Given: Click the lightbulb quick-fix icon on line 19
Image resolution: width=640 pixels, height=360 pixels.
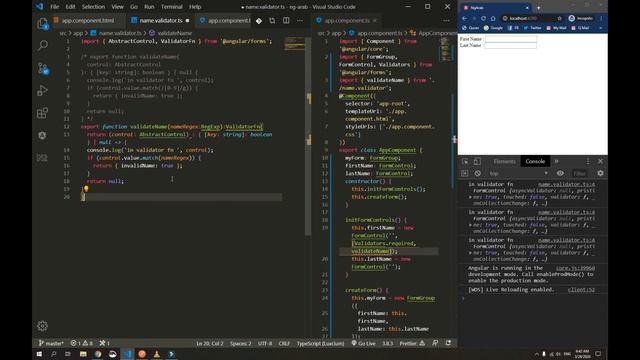Looking at the screenshot, I should point(86,189).
